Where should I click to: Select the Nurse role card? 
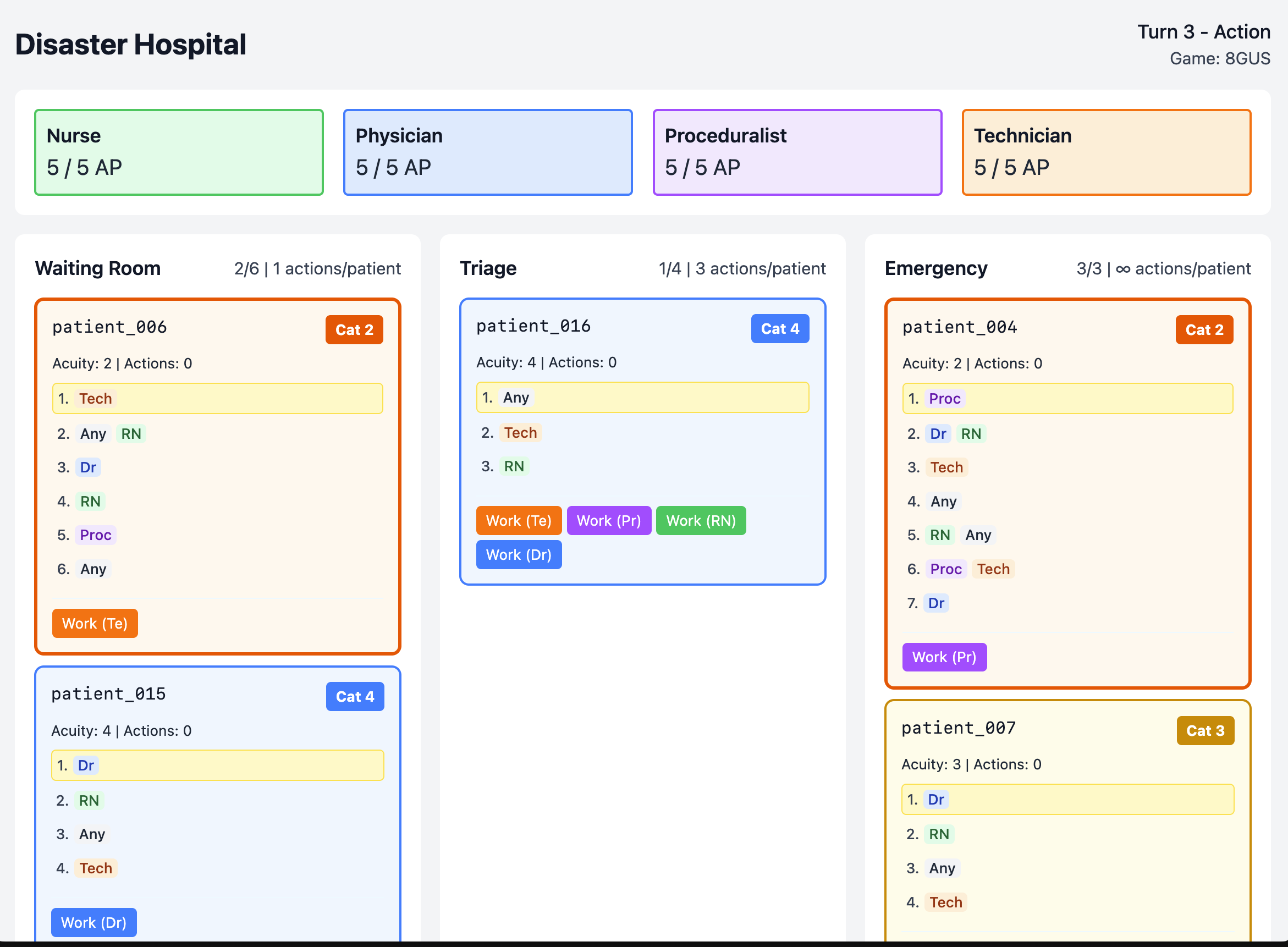point(179,152)
